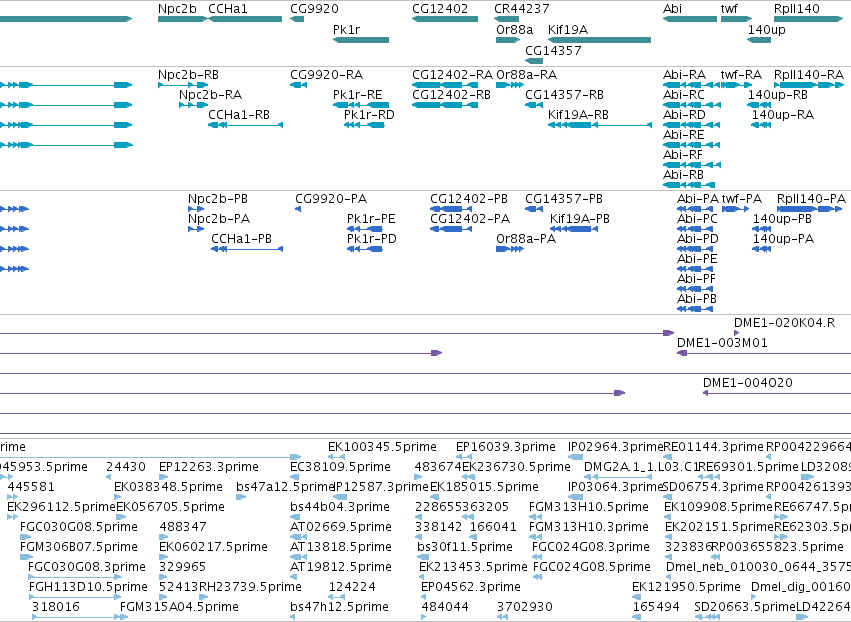Viewport: 851px width, 622px height.
Task: Click transcript CG12402-RA
Action: pos(445,85)
